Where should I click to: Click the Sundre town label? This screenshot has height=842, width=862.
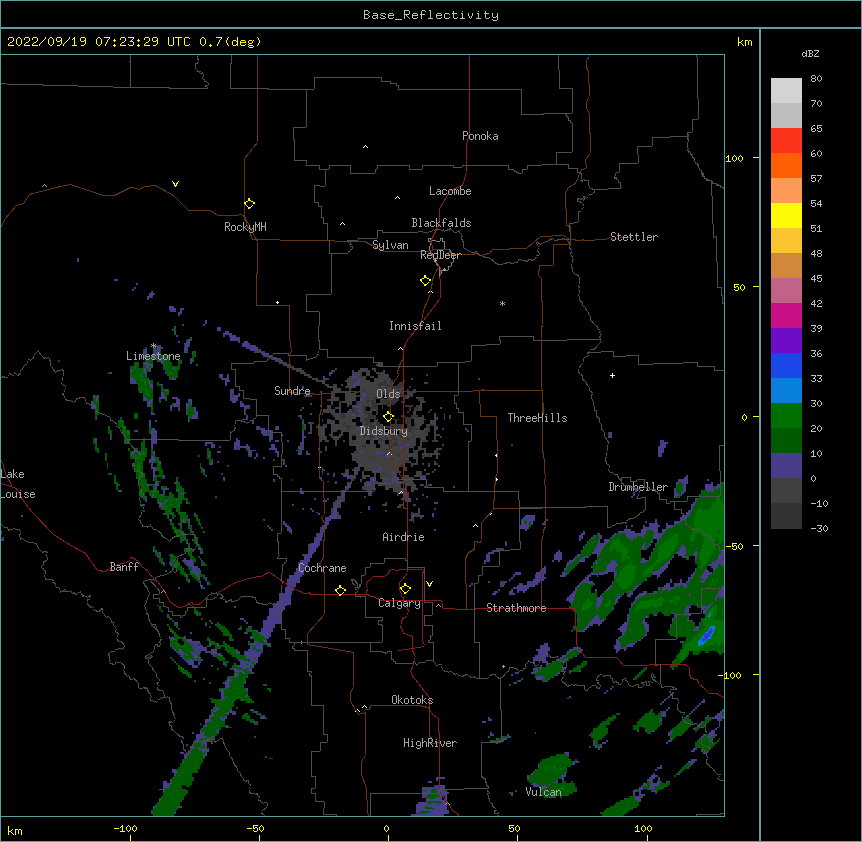tap(292, 391)
